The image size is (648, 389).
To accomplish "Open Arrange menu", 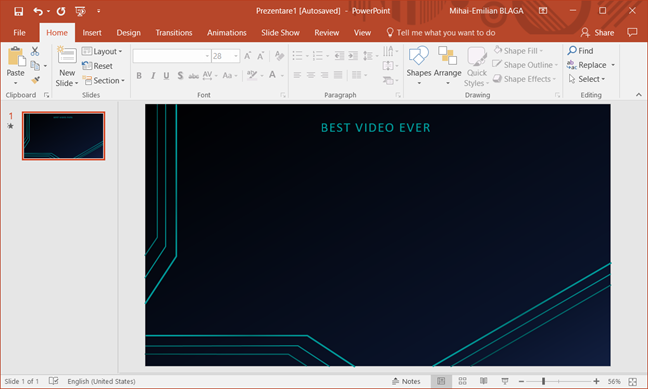I will point(447,66).
